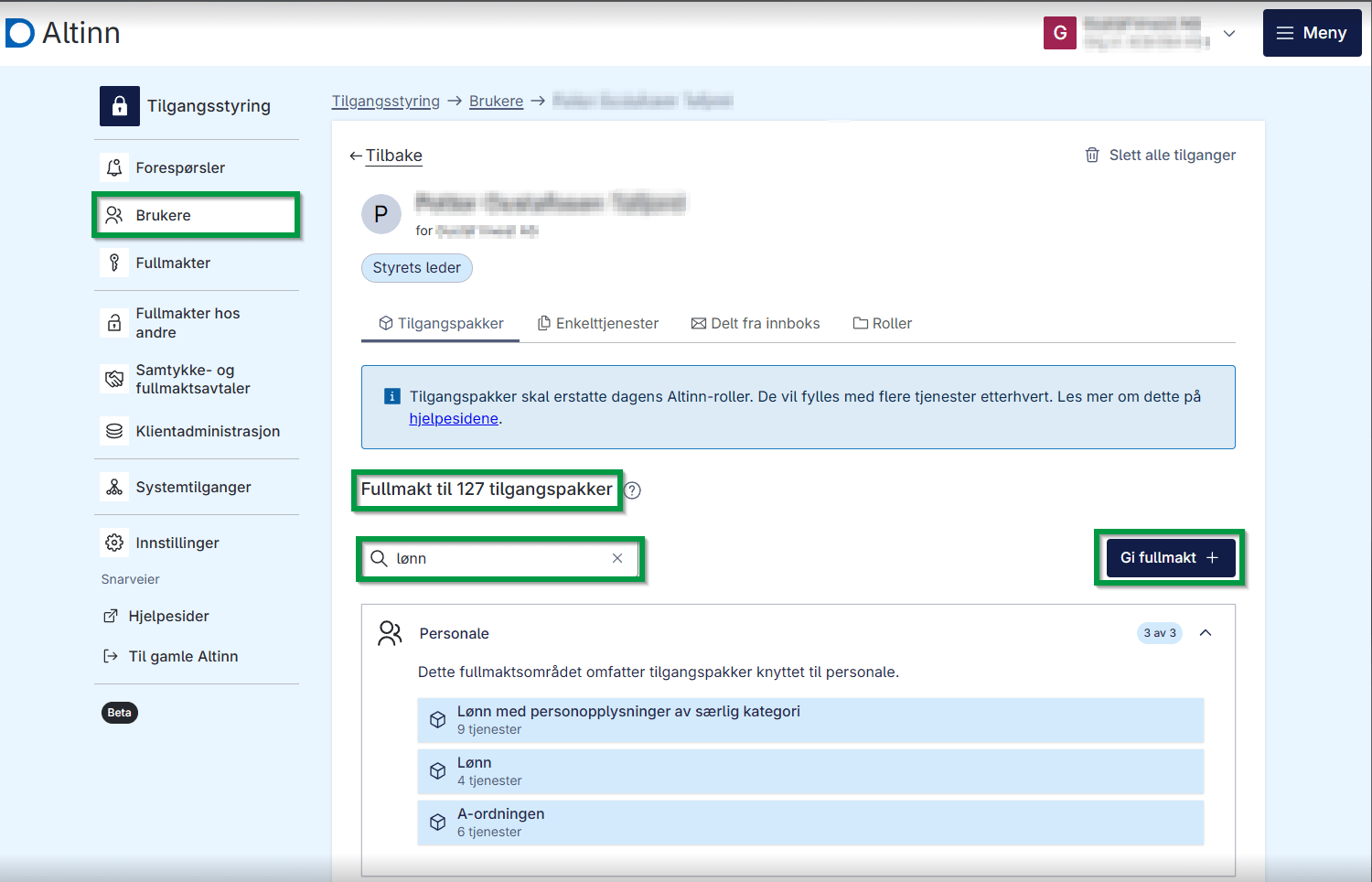Clear the search field with the X
Viewport: 1372px width, 882px height.
(617, 558)
